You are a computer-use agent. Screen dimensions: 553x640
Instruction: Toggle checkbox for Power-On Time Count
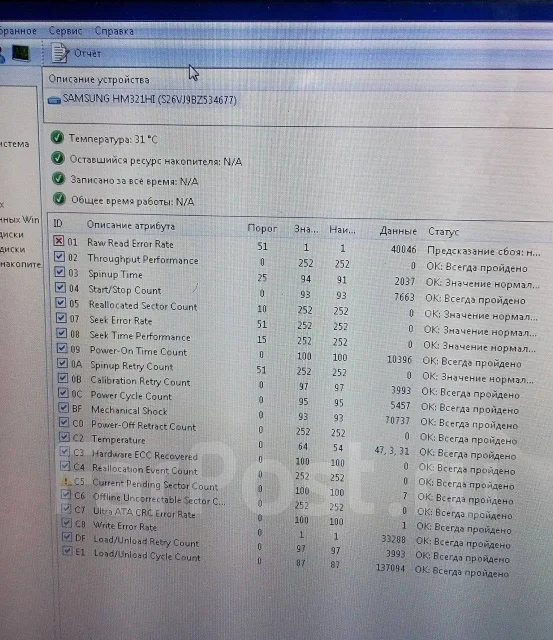(x=62, y=348)
